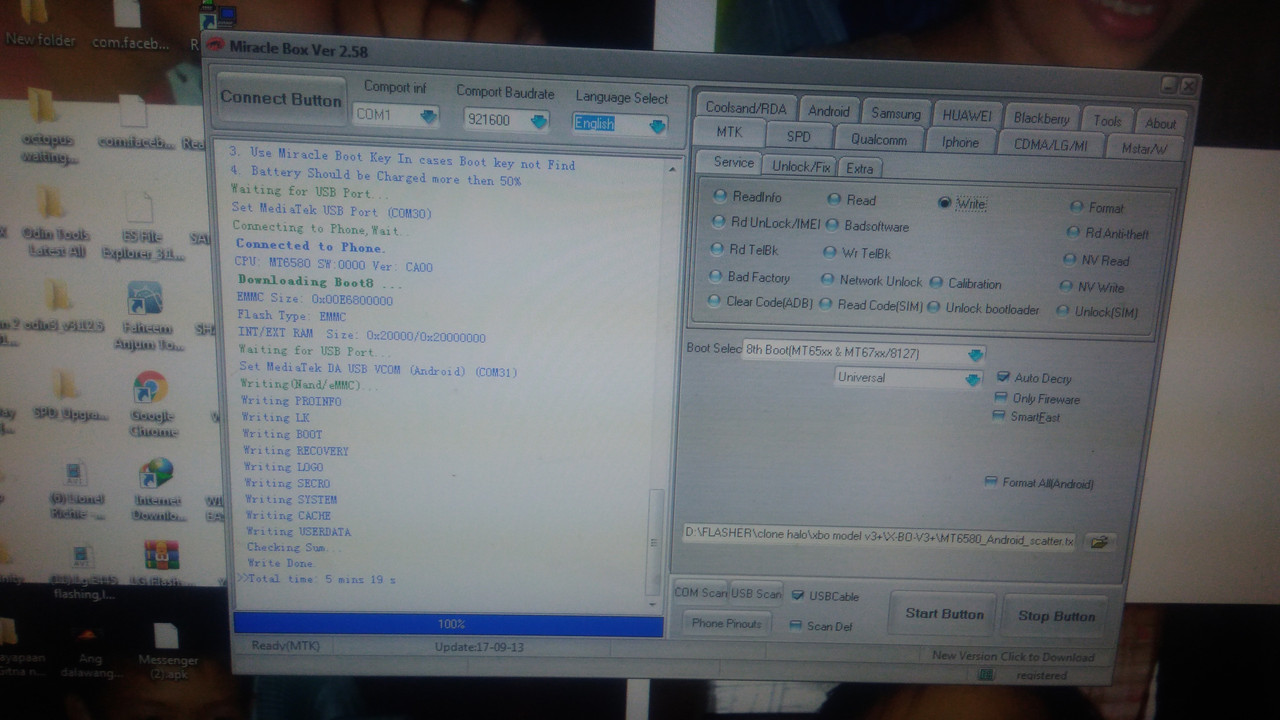Click the 100% progress bar

448,624
